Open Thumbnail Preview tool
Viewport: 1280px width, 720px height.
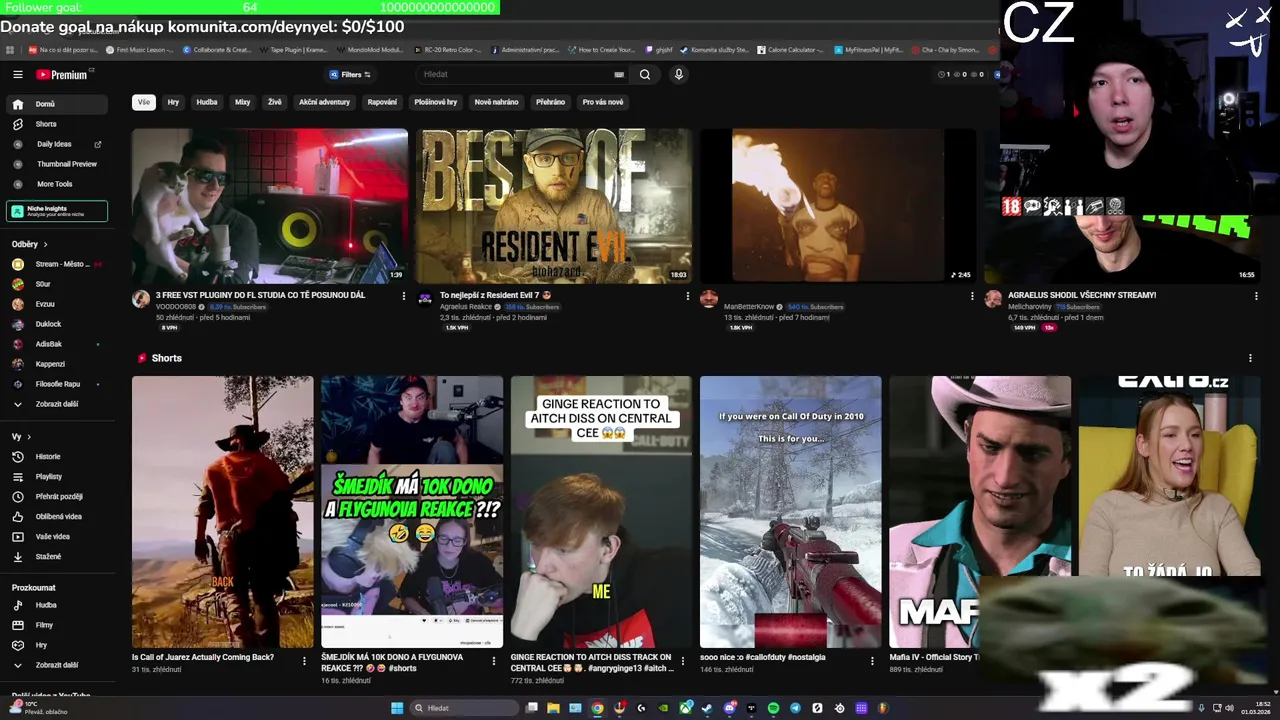pyautogui.click(x=57, y=164)
